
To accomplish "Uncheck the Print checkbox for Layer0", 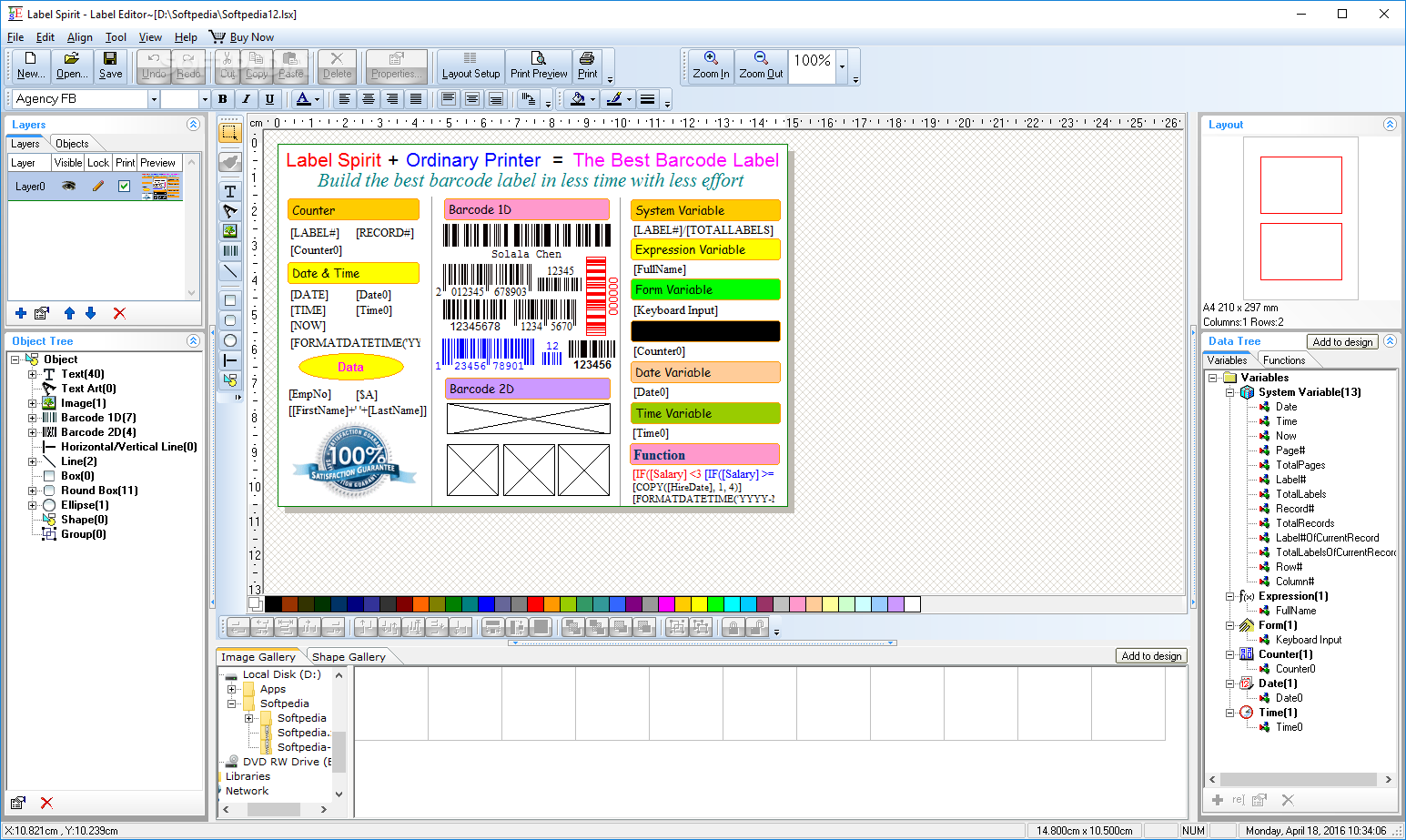I will (x=125, y=186).
